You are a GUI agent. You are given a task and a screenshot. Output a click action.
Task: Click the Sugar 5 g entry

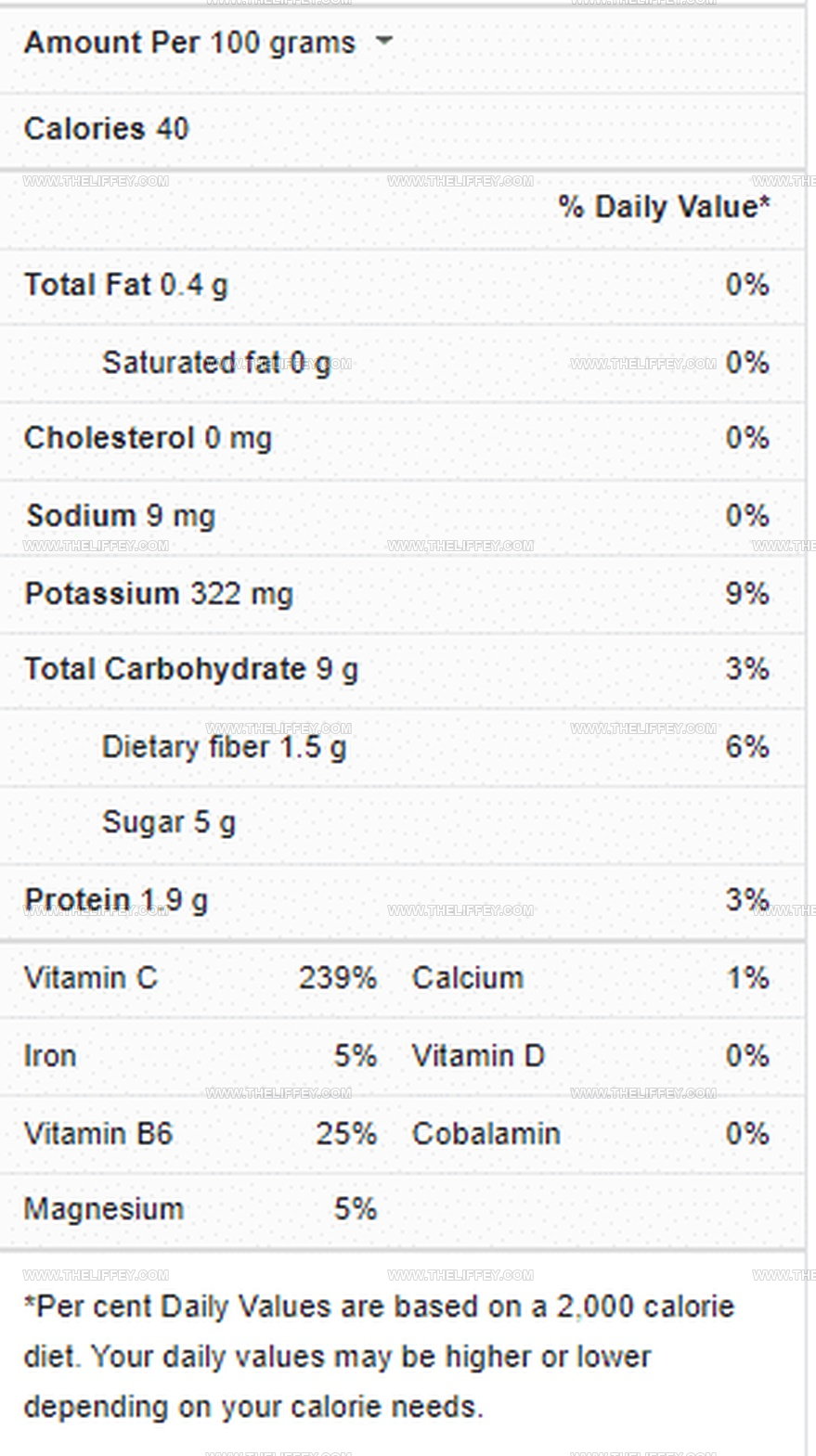(x=169, y=822)
